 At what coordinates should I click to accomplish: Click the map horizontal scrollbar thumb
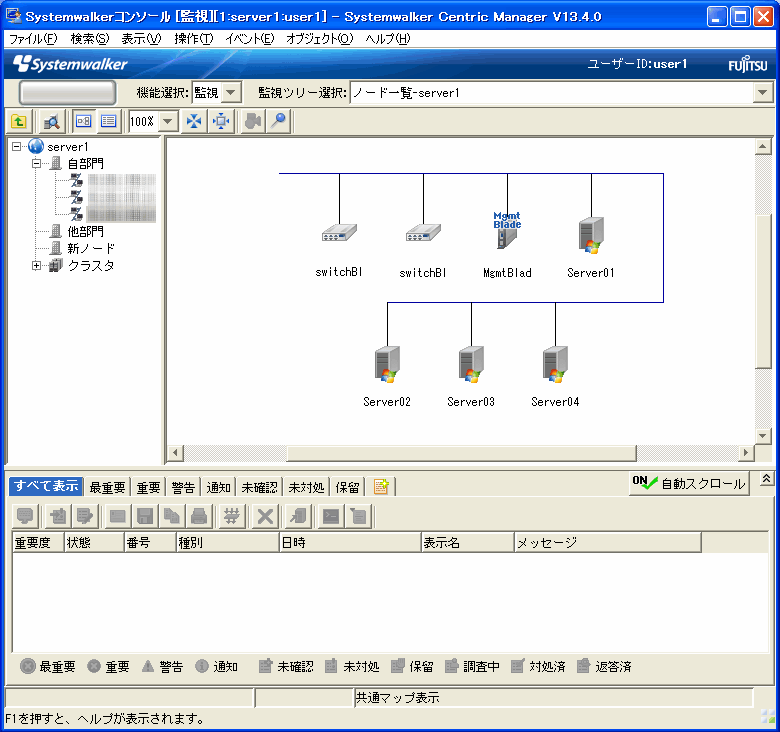coord(462,453)
